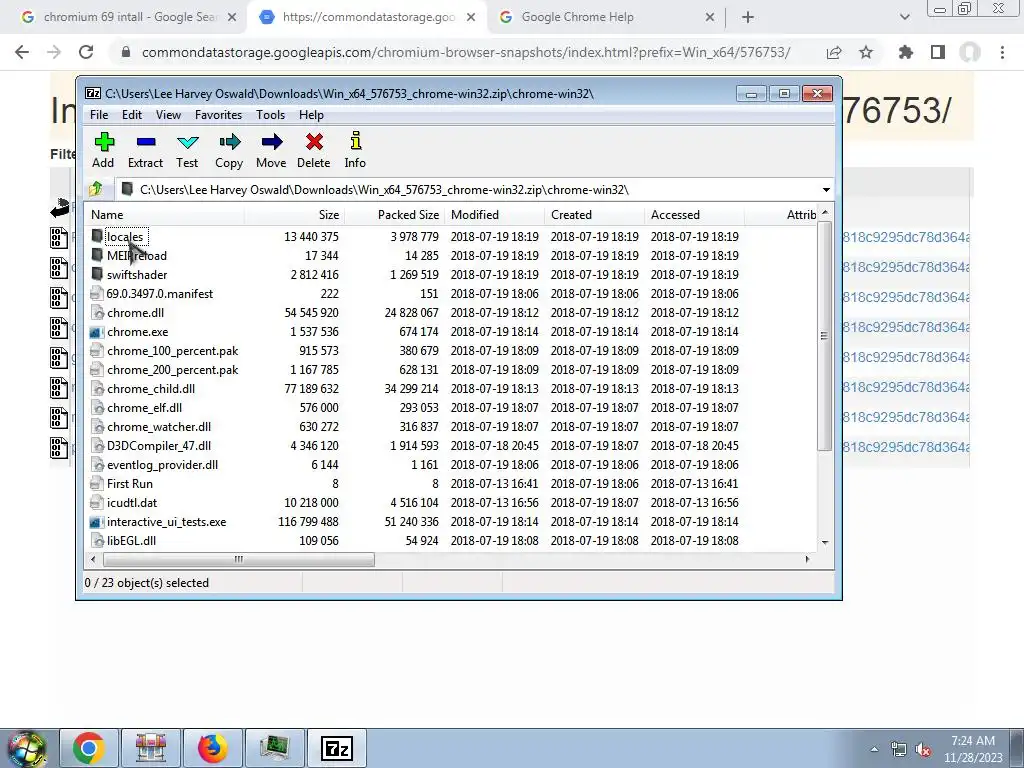
Task: Sort file list by the Name column
Action: coord(165,215)
